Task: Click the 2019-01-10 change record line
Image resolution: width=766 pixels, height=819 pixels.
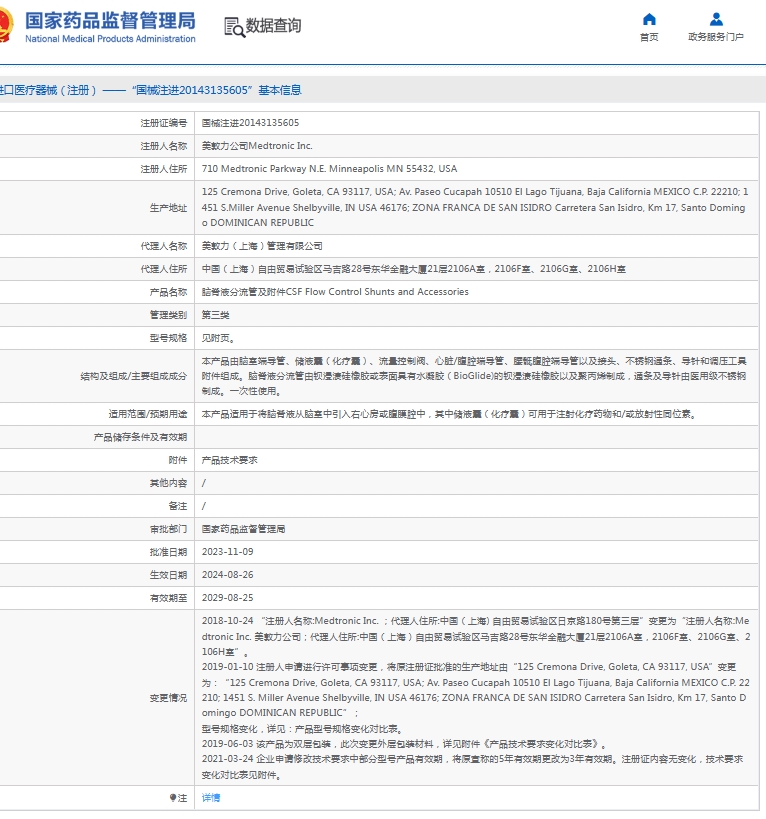Action: click(476, 690)
